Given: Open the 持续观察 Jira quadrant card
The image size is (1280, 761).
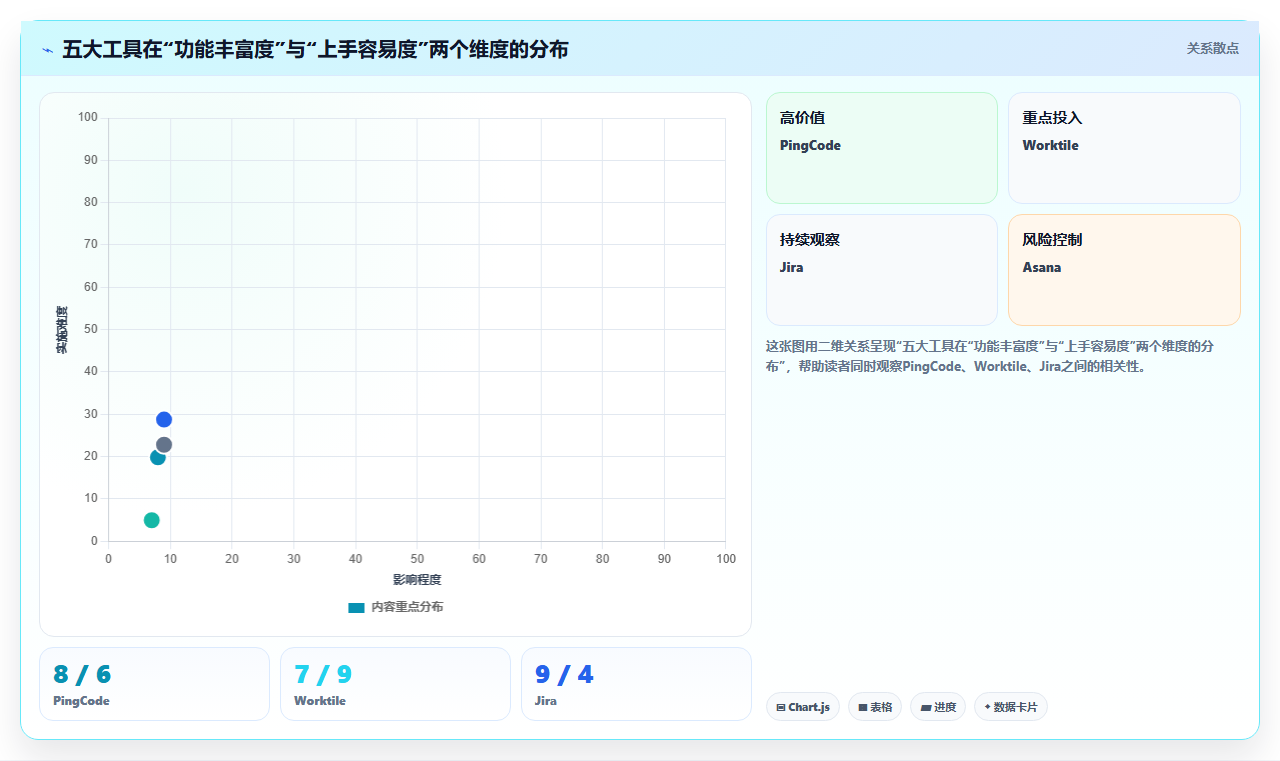Looking at the screenshot, I should coord(882,270).
